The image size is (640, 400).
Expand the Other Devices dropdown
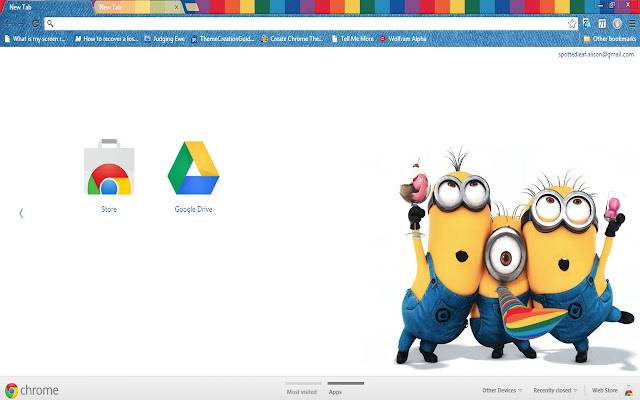coord(502,391)
